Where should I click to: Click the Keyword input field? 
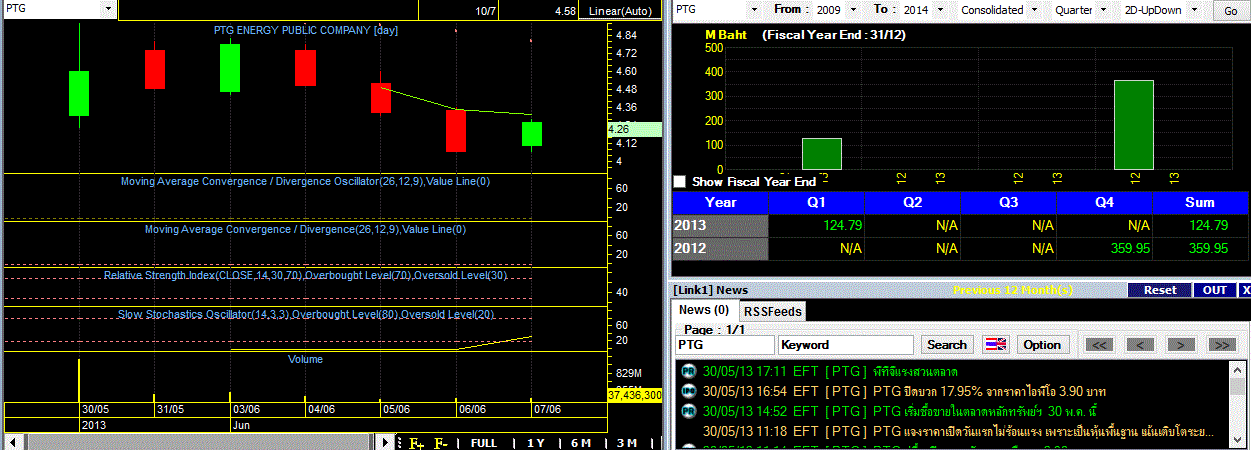coord(846,344)
